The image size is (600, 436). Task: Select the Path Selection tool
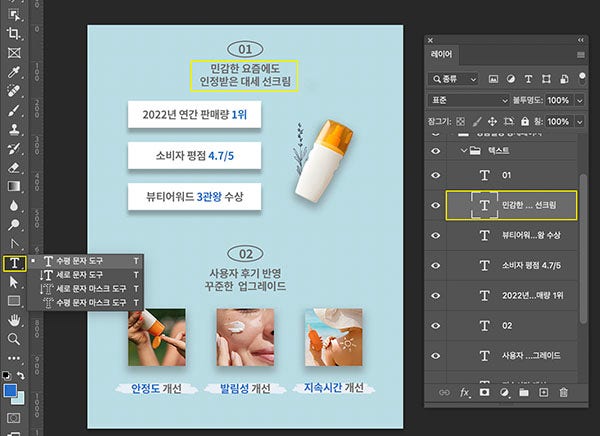coord(14,283)
